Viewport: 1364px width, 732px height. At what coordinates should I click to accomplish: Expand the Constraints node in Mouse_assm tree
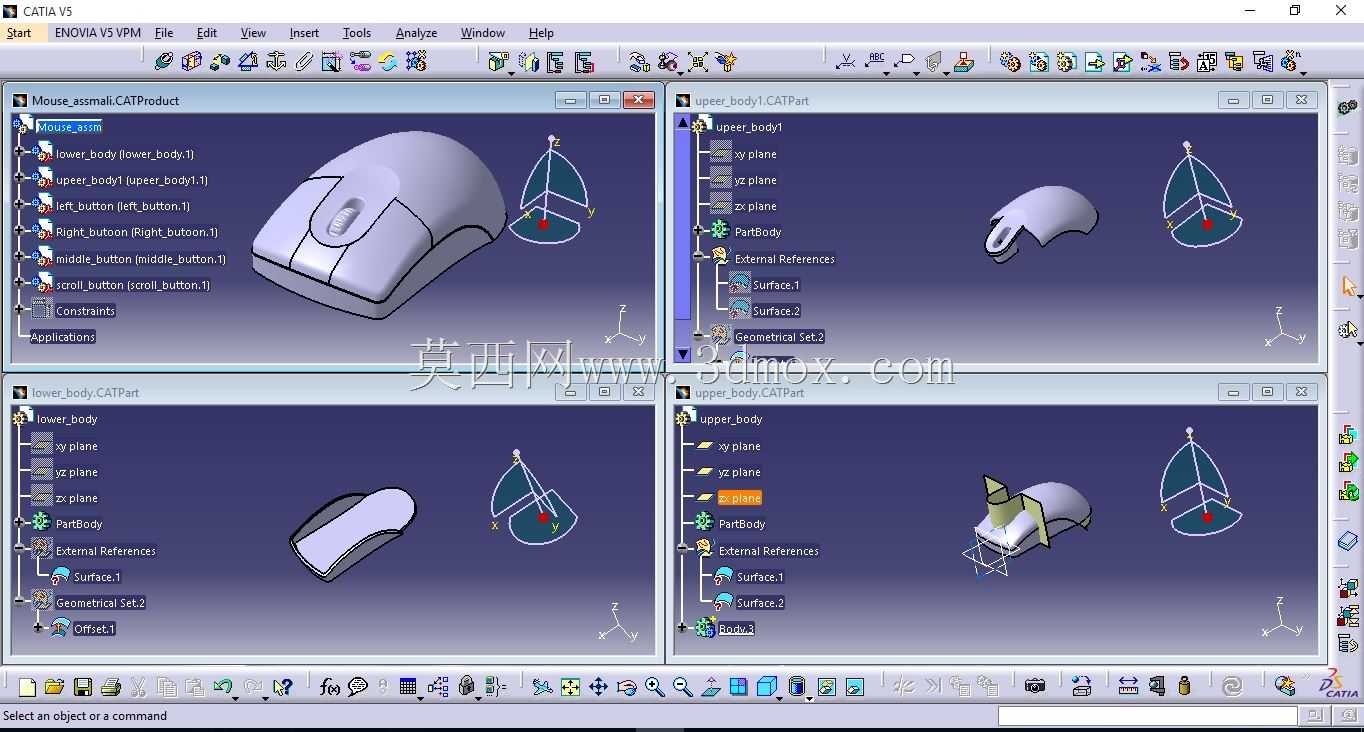click(x=19, y=309)
